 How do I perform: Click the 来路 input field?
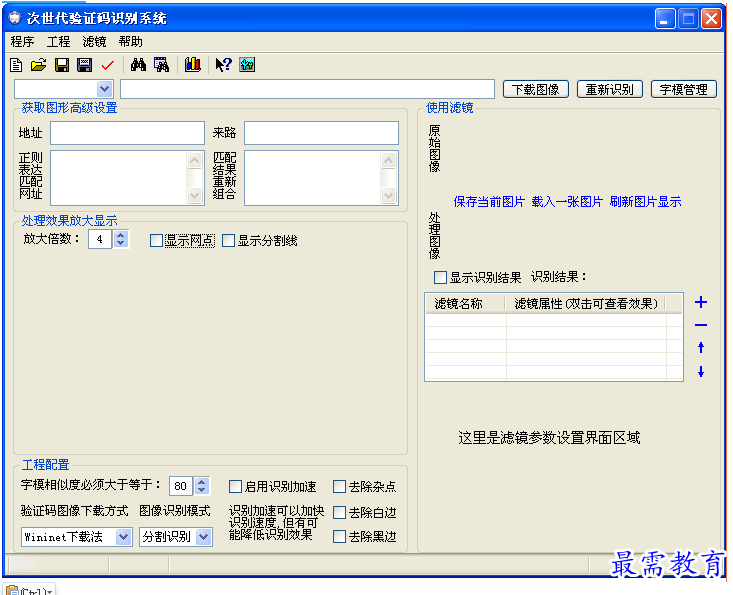pyautogui.click(x=321, y=133)
